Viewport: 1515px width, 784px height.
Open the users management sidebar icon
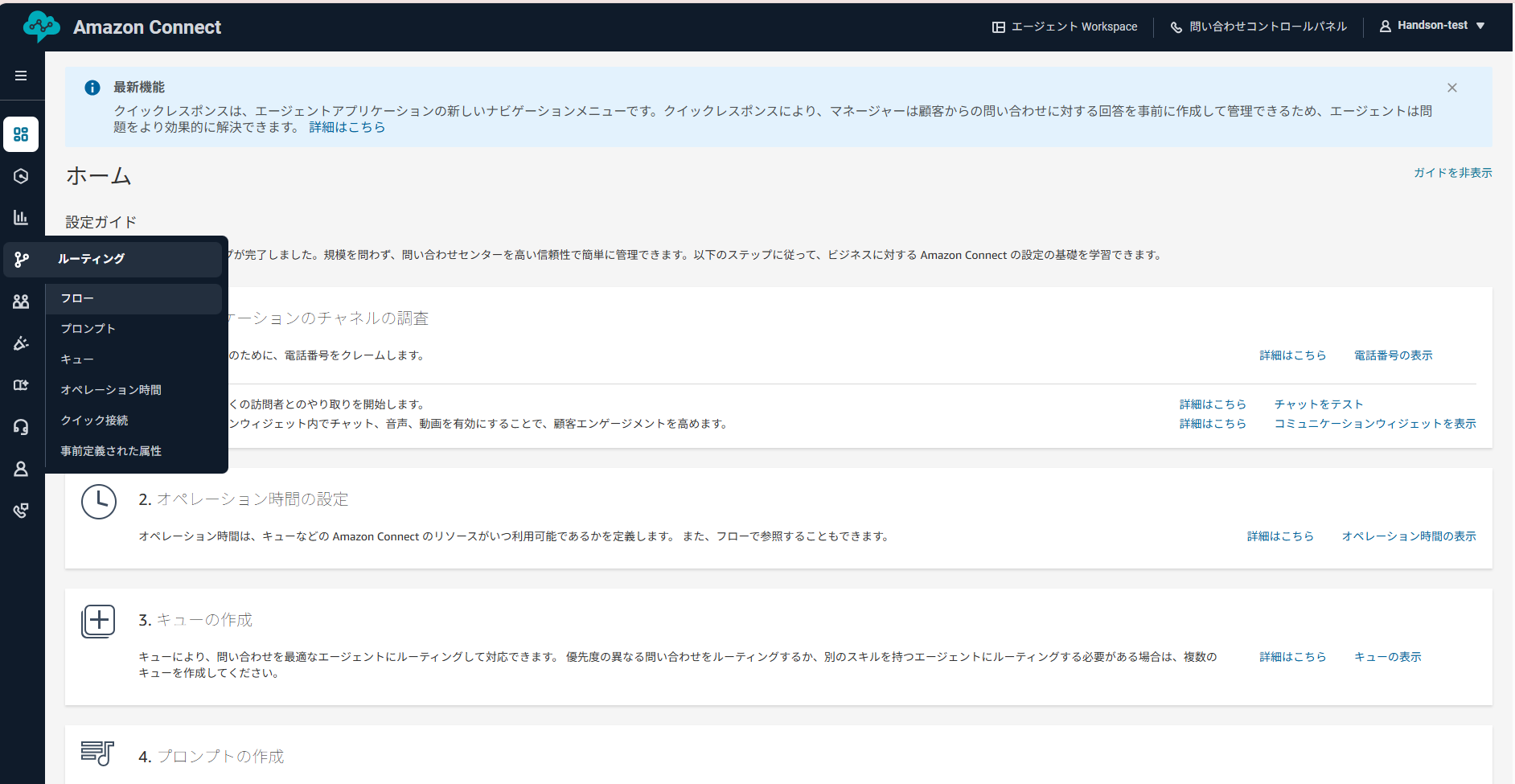point(22,302)
